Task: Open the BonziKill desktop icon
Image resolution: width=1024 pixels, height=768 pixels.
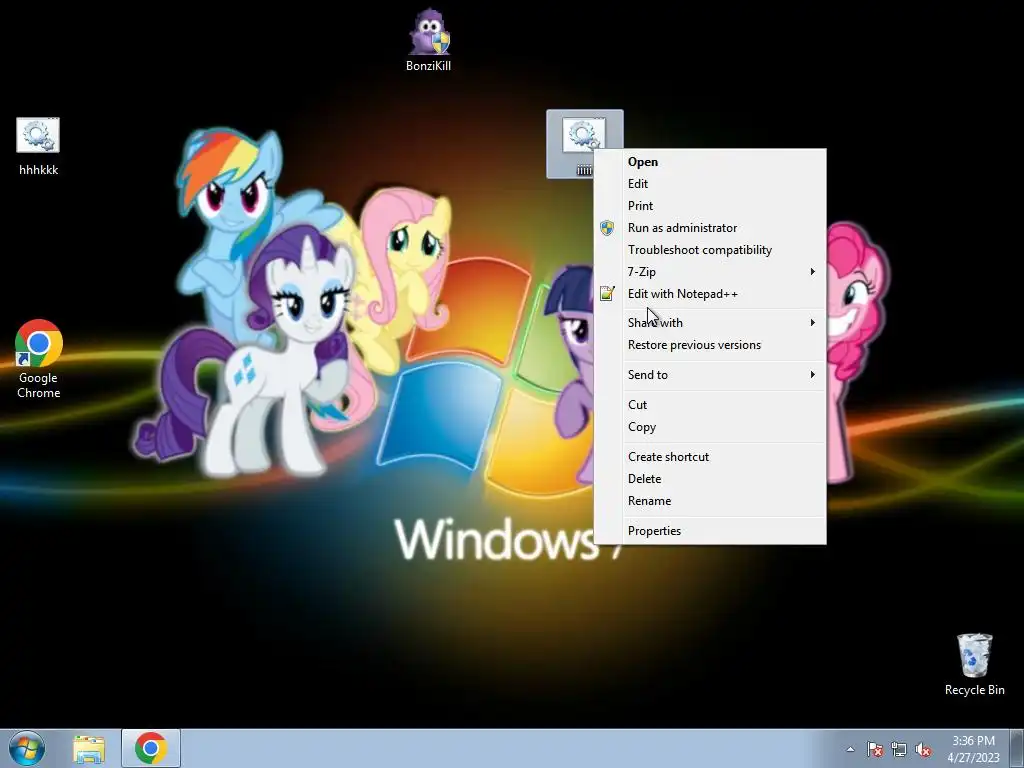Action: 428,40
